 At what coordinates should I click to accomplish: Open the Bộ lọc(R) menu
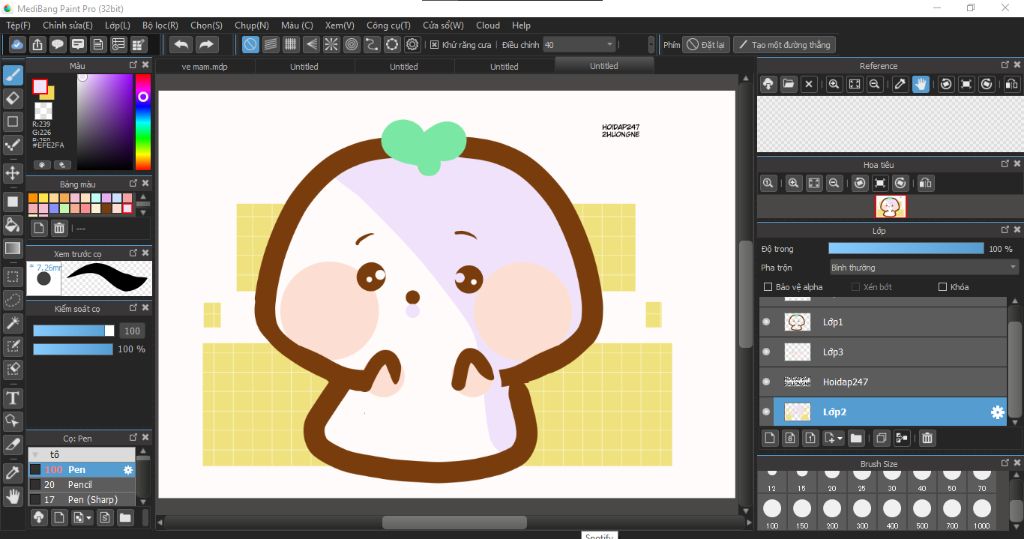[x=160, y=25]
